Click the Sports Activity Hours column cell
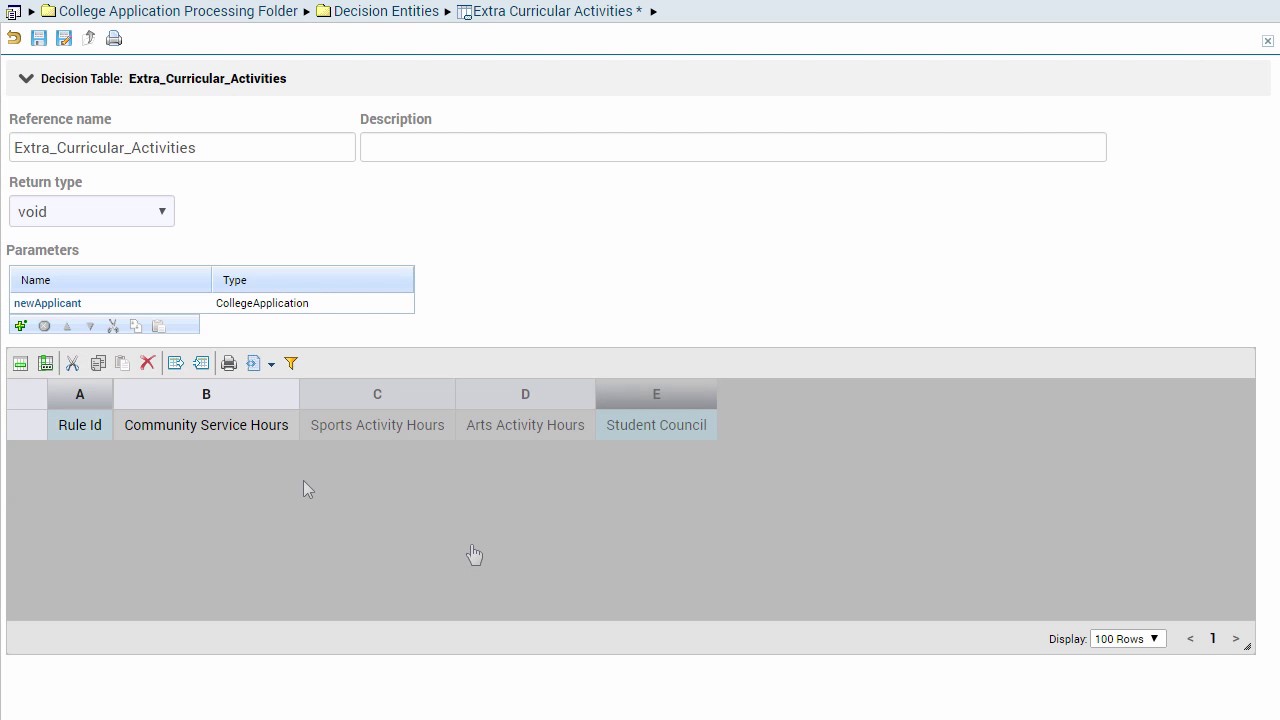1280x720 pixels. coord(377,425)
